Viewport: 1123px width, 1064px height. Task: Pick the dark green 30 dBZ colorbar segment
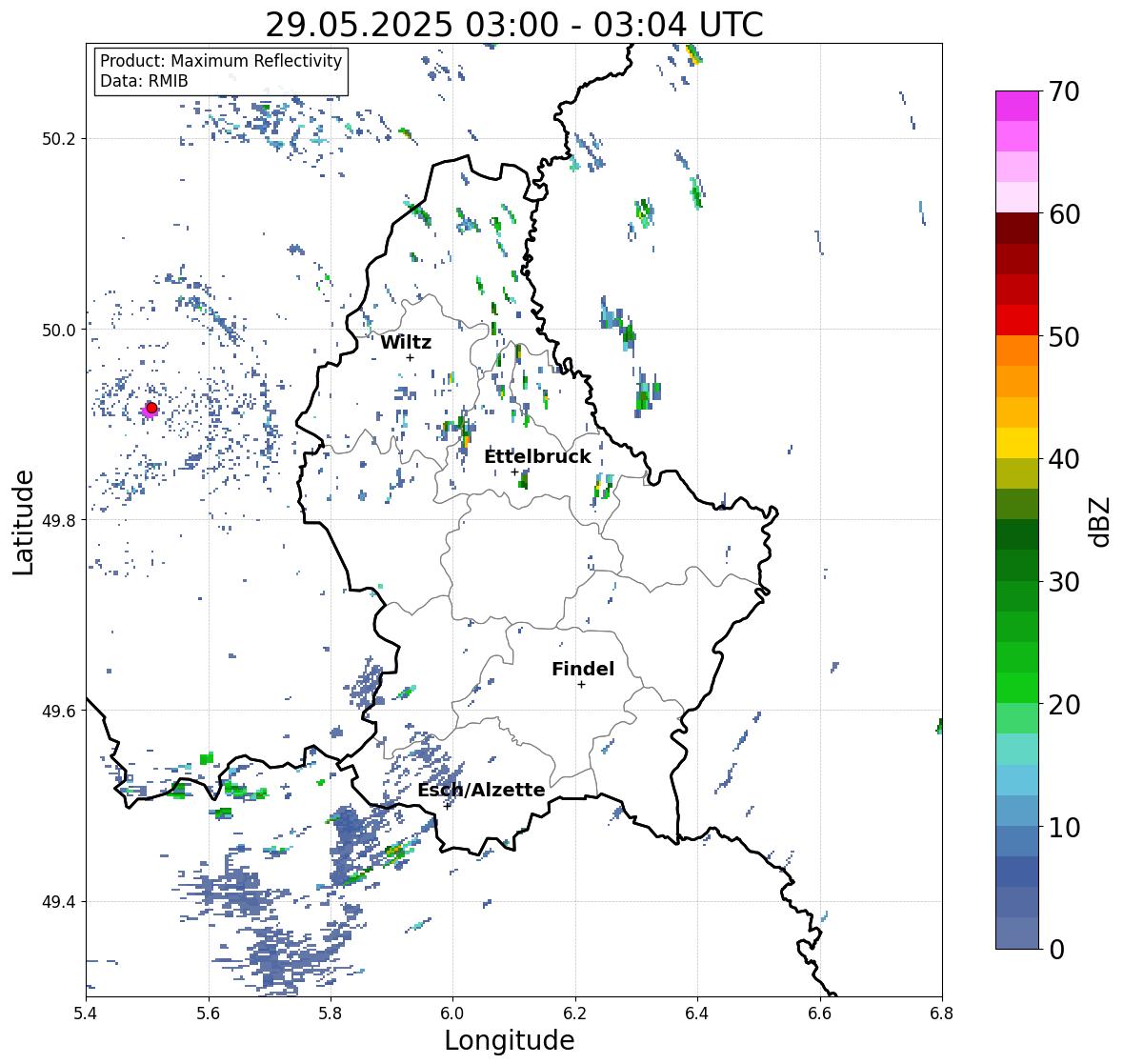coord(1017,595)
